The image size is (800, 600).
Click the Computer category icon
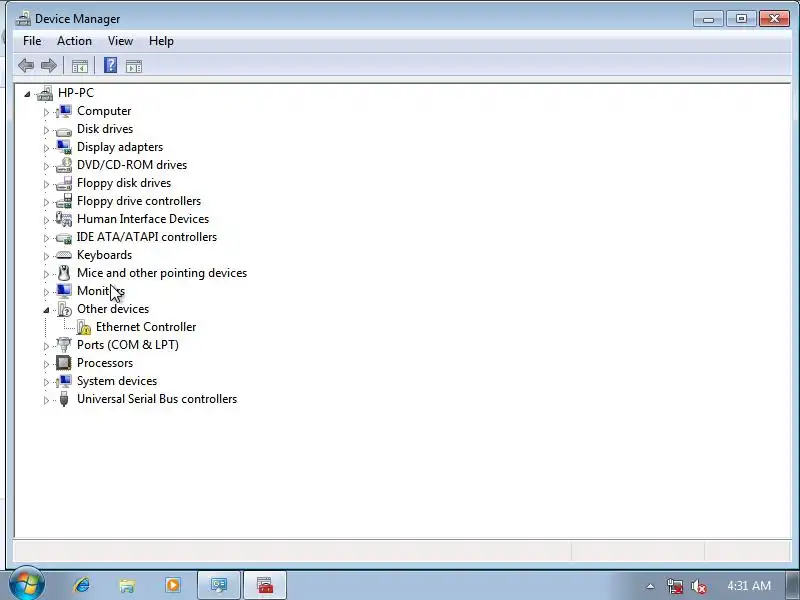(64, 111)
